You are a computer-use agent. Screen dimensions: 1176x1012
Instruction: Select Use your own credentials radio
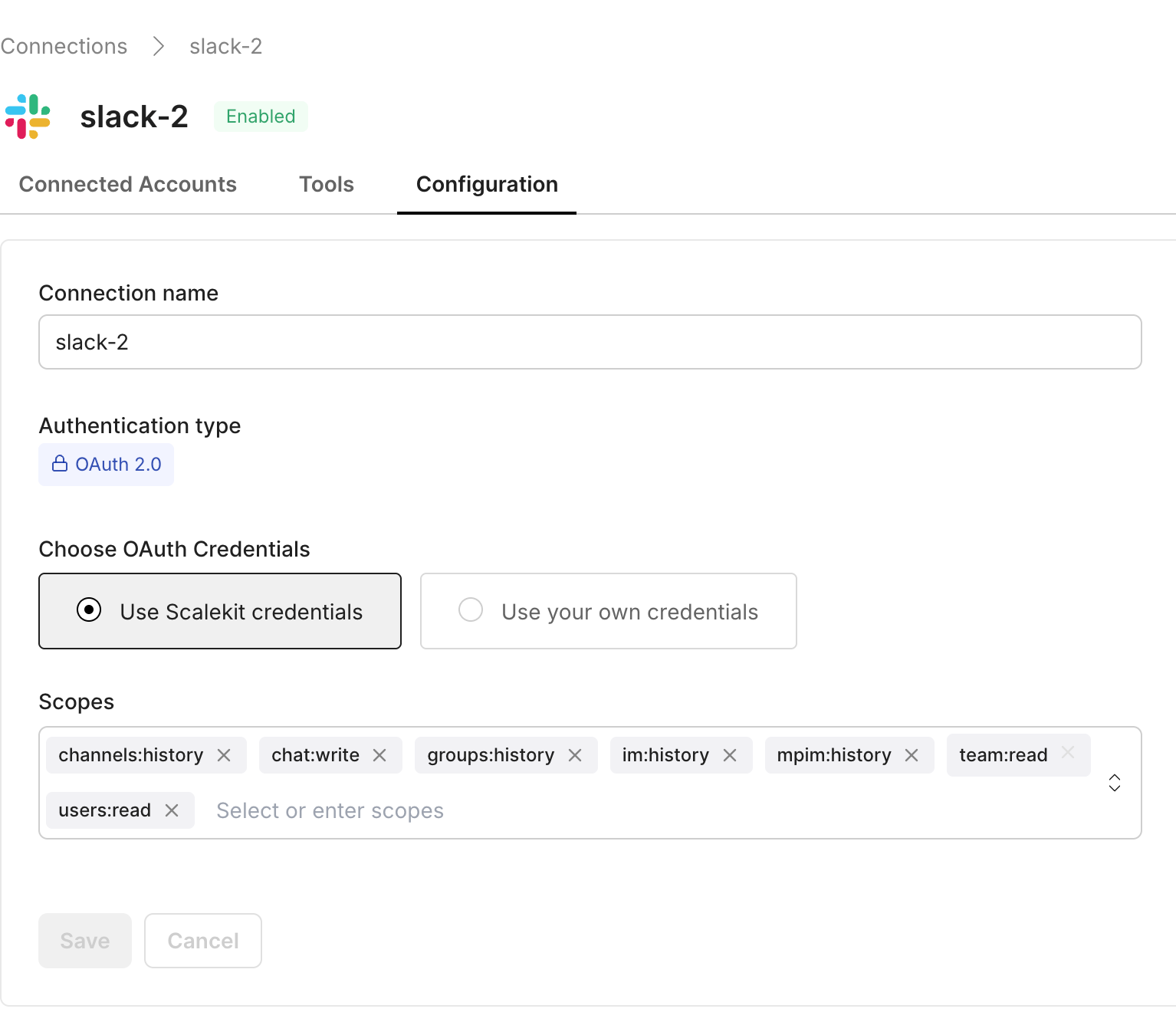[471, 610]
